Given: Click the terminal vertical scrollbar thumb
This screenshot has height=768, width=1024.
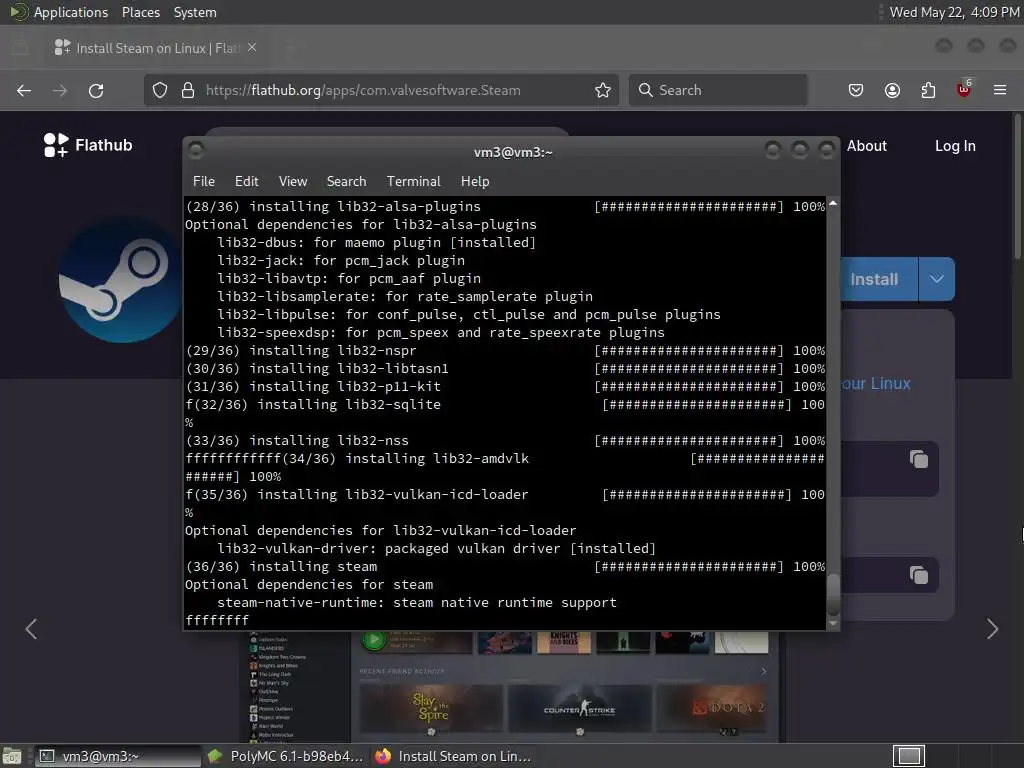Looking at the screenshot, I should [x=833, y=594].
